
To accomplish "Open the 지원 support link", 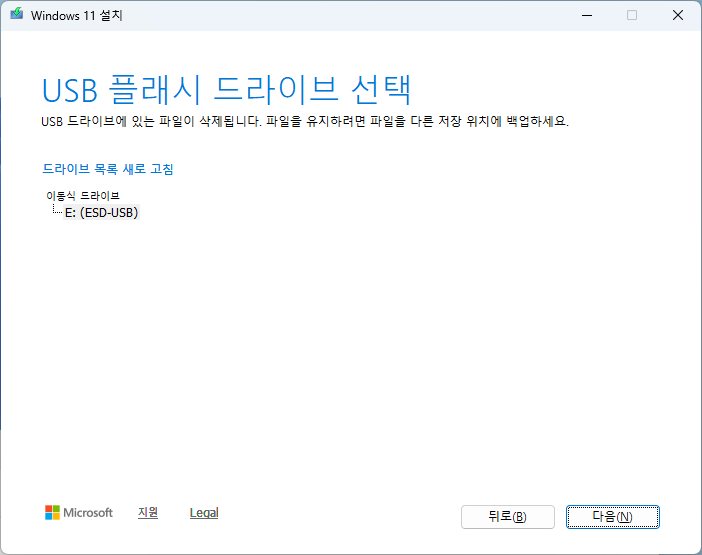I will tap(148, 512).
